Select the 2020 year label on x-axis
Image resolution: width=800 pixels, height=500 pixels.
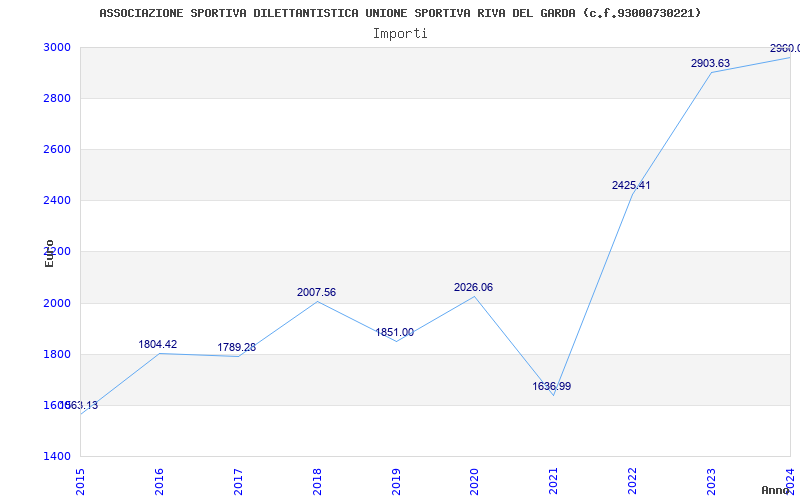pos(474,480)
